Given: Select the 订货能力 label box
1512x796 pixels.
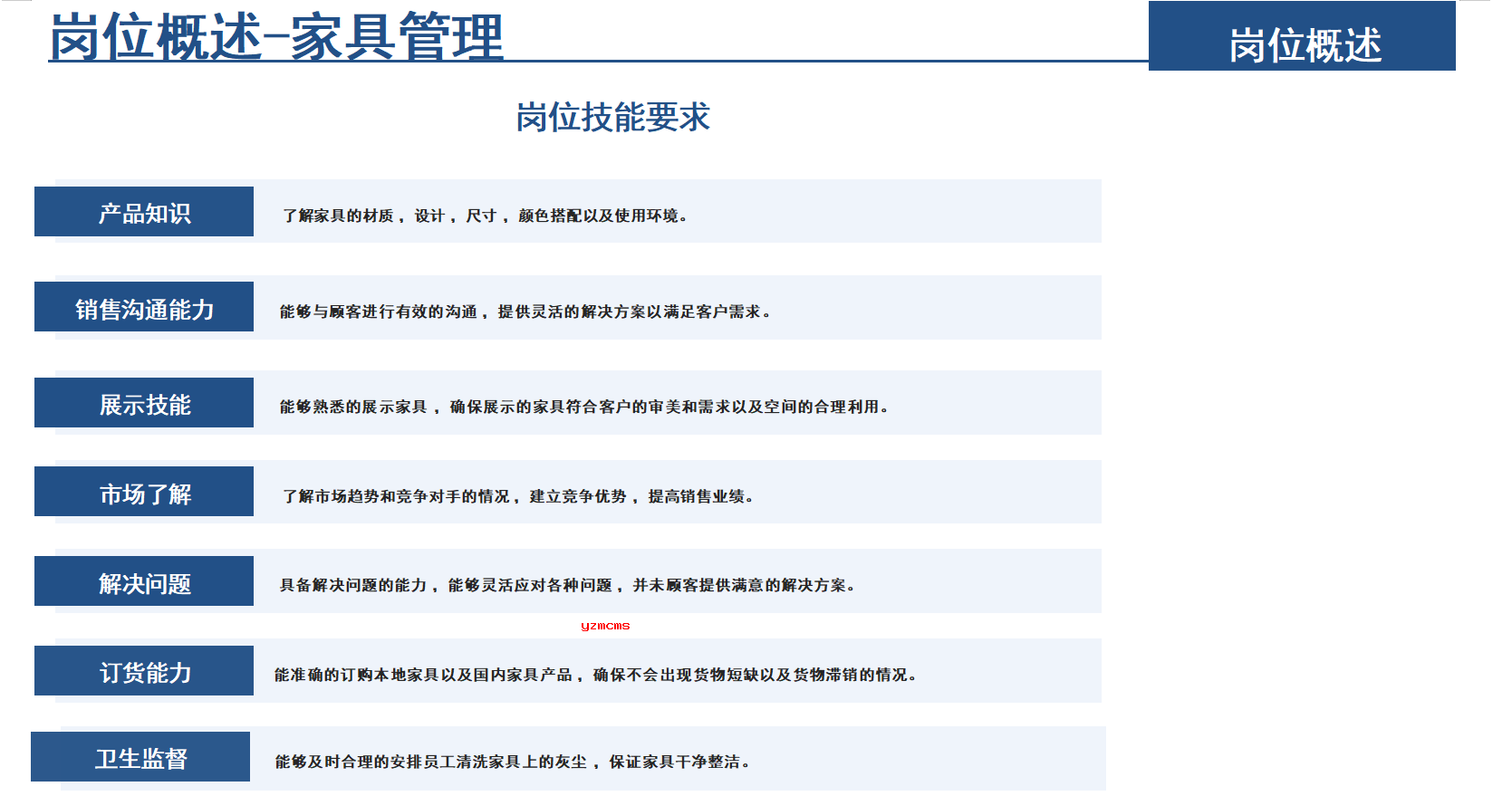Looking at the screenshot, I should tap(144, 672).
